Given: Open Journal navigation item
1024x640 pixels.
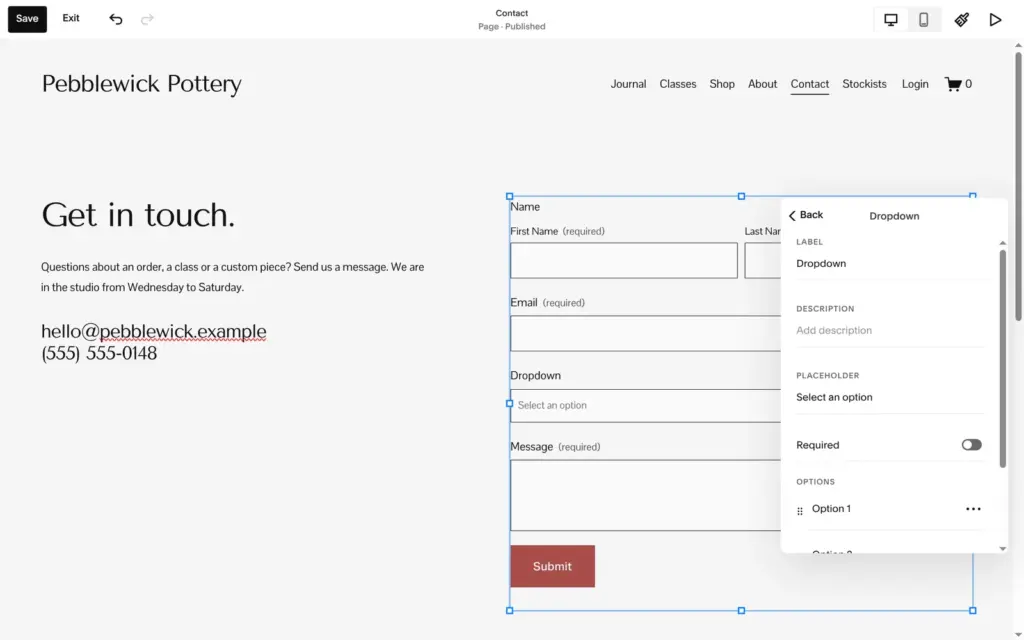Looking at the screenshot, I should (x=628, y=84).
